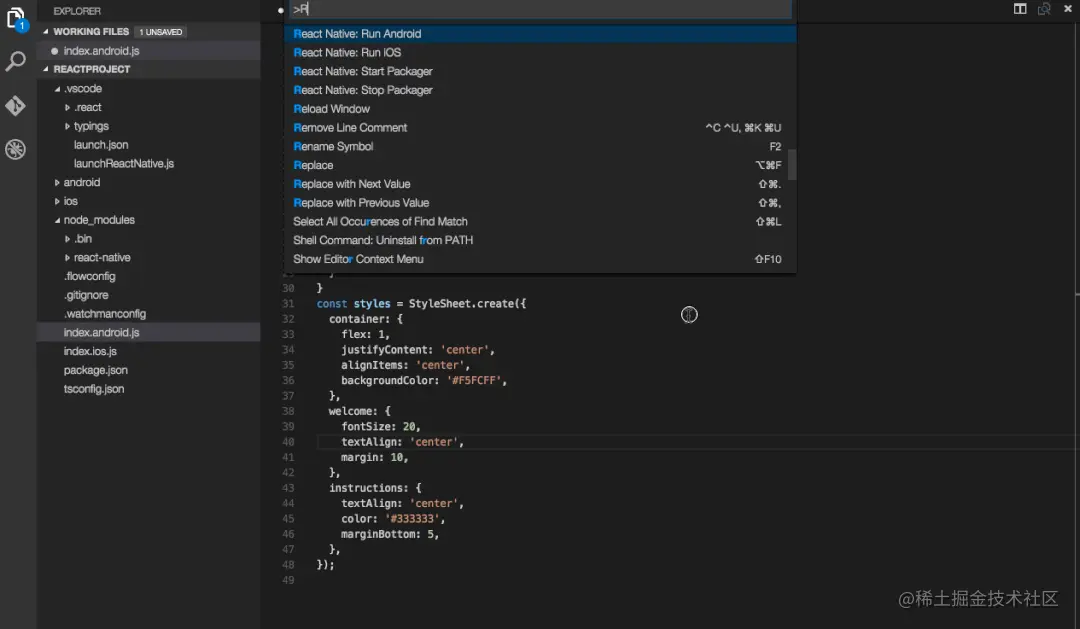Run command React Native: Run Android
The height and width of the screenshot is (629, 1080).
pyautogui.click(x=540, y=34)
